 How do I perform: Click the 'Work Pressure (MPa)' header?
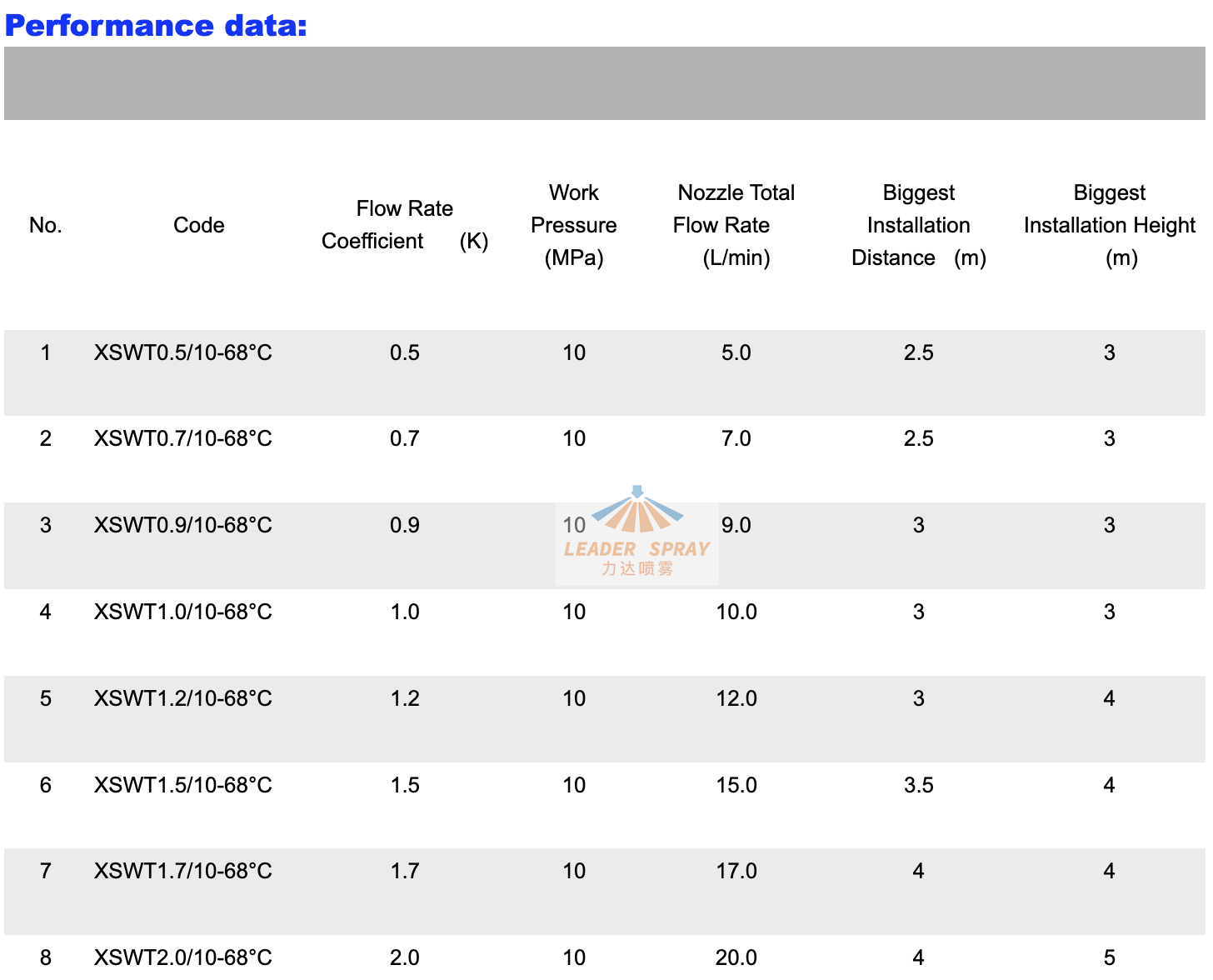pos(574,225)
